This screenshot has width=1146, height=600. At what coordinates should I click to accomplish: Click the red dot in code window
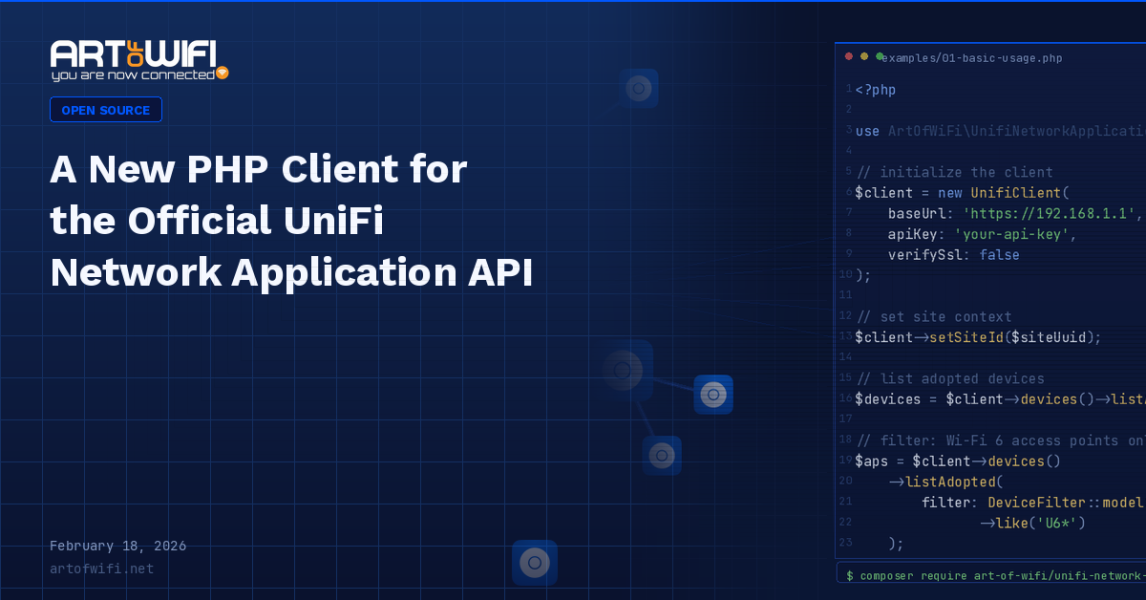click(849, 56)
